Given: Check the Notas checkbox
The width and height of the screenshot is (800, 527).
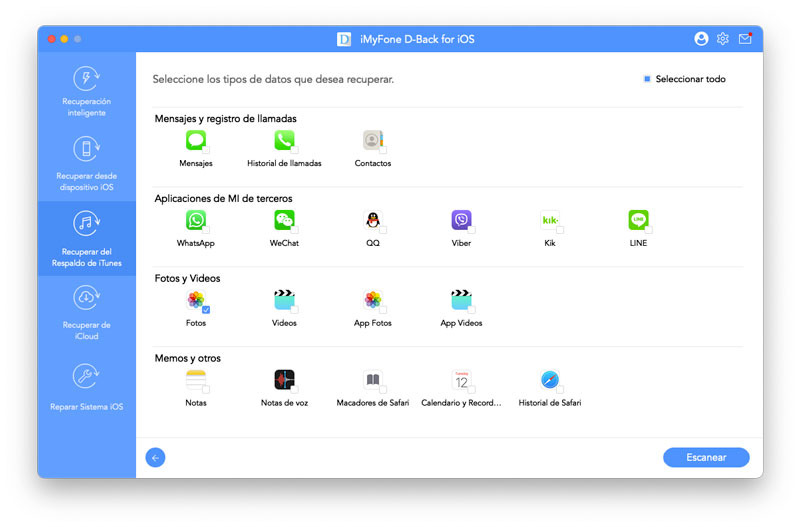Looking at the screenshot, I should point(206,390).
